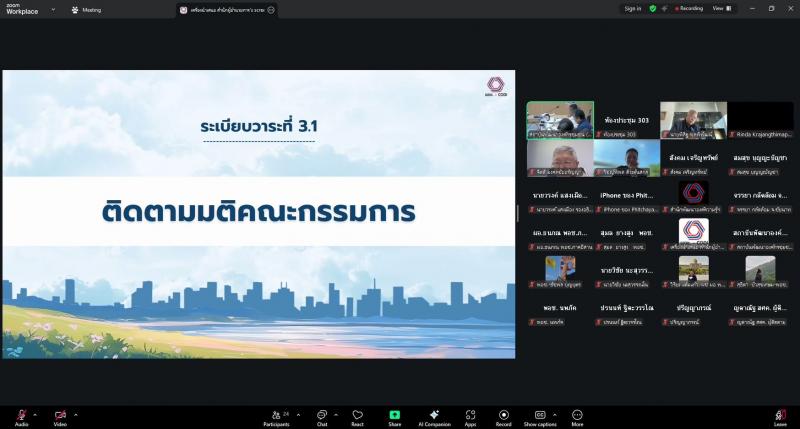Toggle Show captions CC button

coord(540,418)
